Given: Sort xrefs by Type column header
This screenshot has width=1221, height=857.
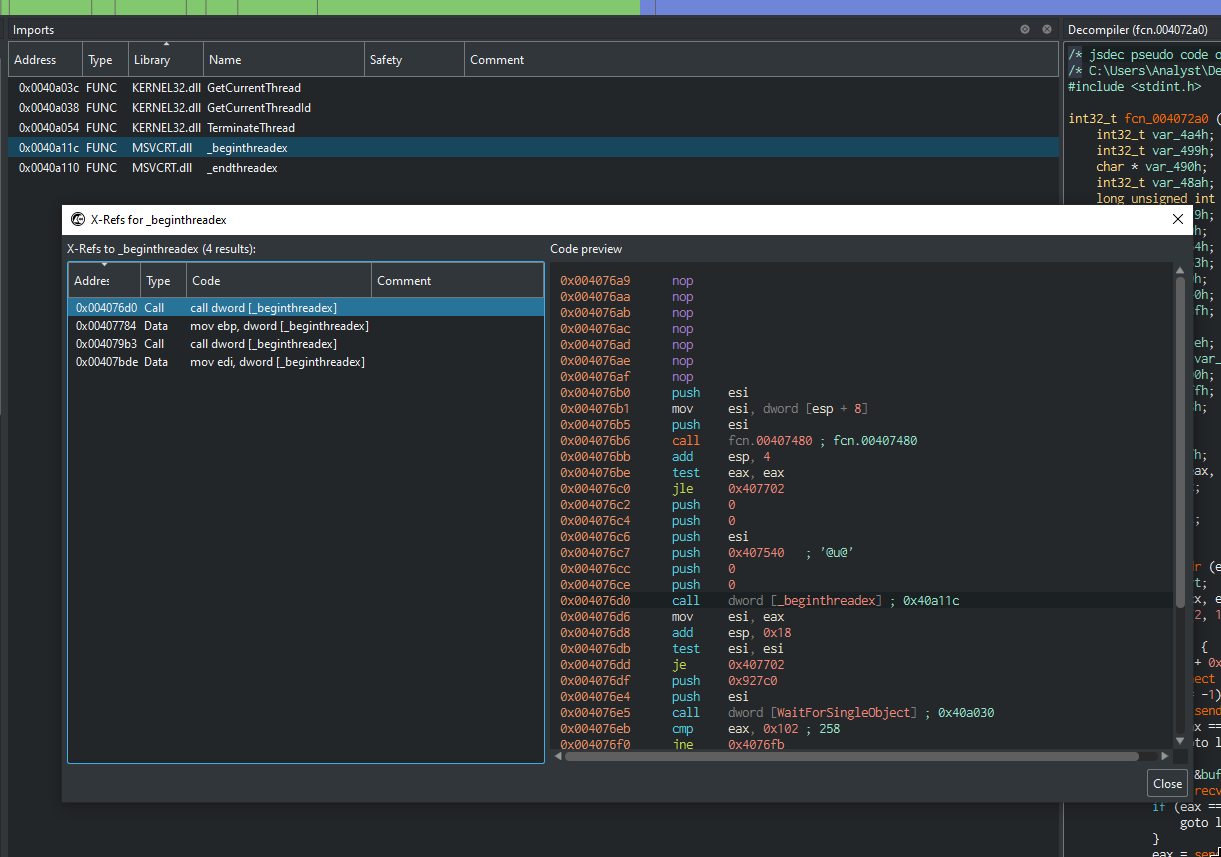Looking at the screenshot, I should point(163,281).
